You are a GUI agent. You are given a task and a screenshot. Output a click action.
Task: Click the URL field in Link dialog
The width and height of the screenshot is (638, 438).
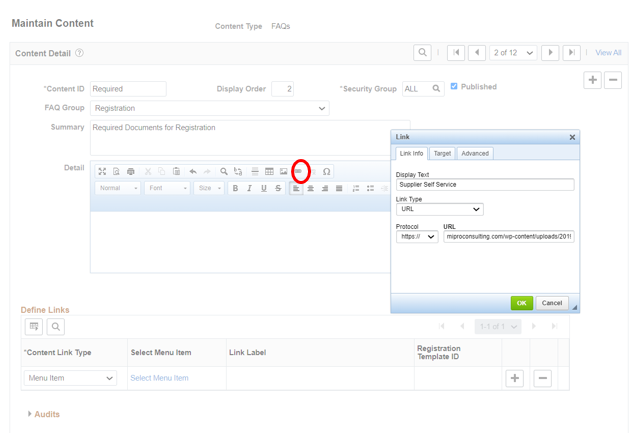tap(509, 237)
